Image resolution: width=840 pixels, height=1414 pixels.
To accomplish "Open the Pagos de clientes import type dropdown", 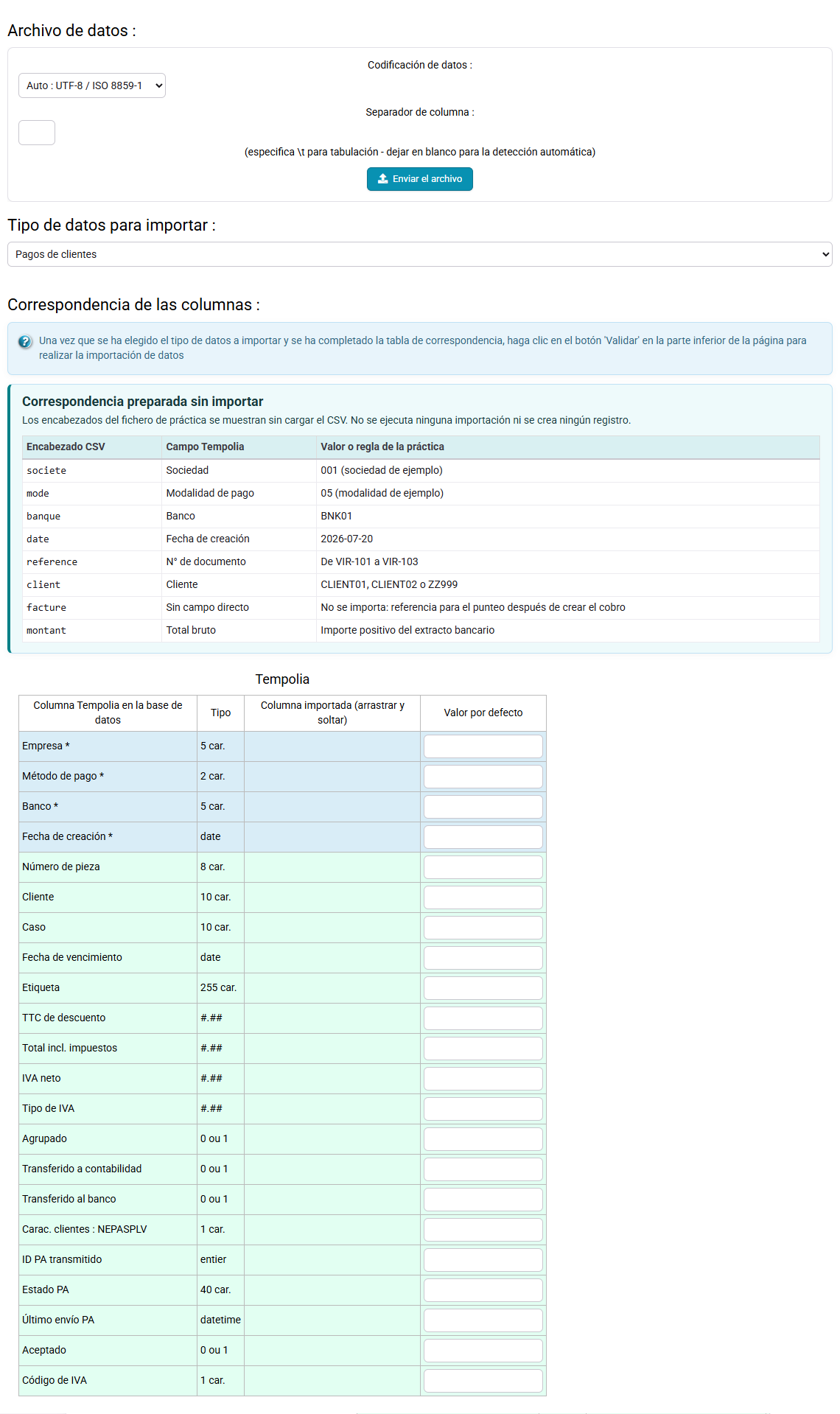I will (x=420, y=254).
